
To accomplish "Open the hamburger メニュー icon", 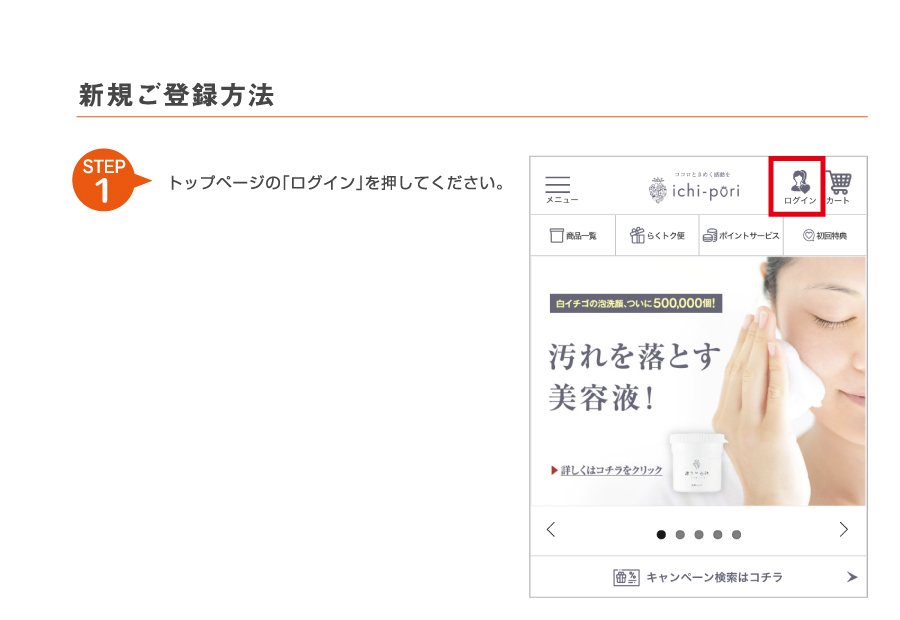I will [561, 189].
